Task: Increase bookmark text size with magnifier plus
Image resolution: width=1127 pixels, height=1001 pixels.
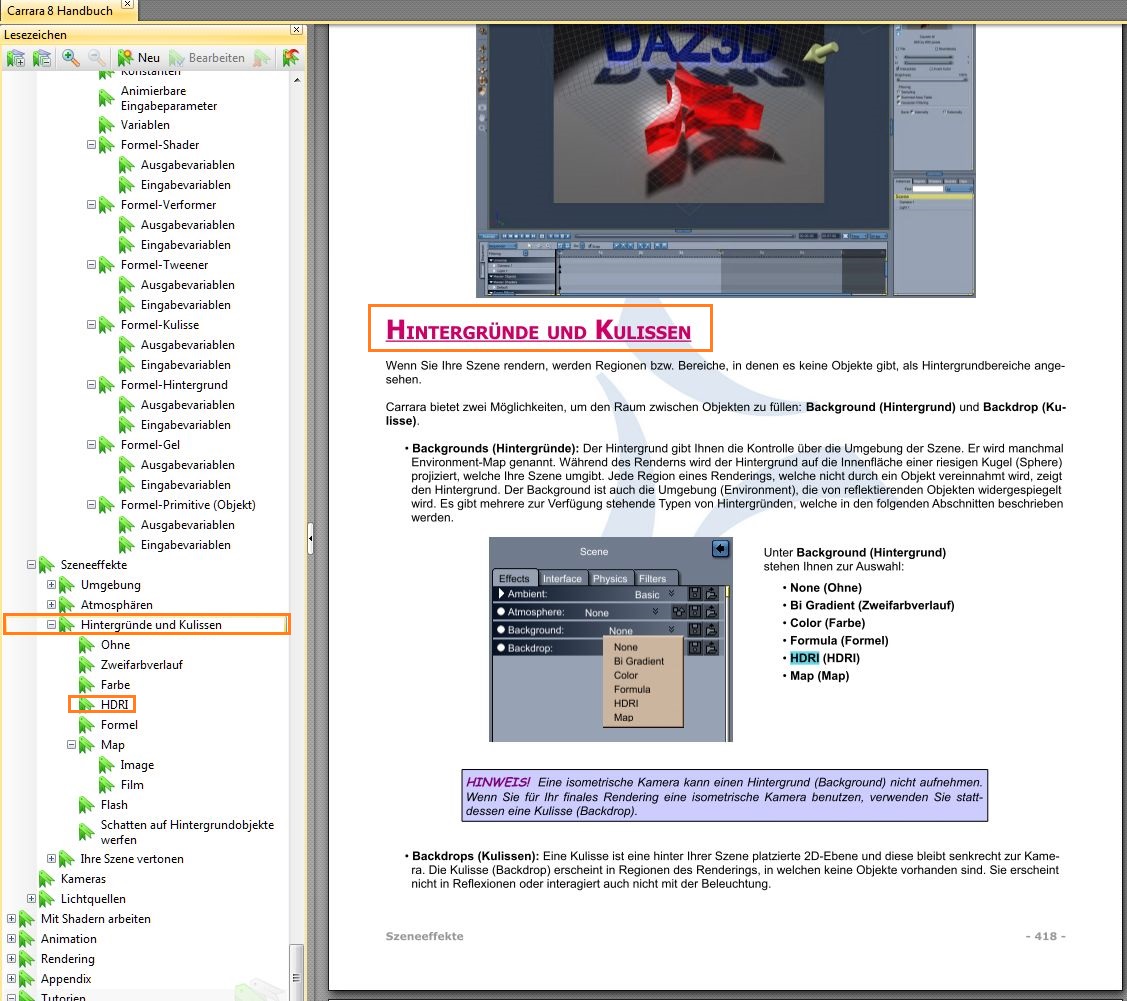Action: click(70, 57)
